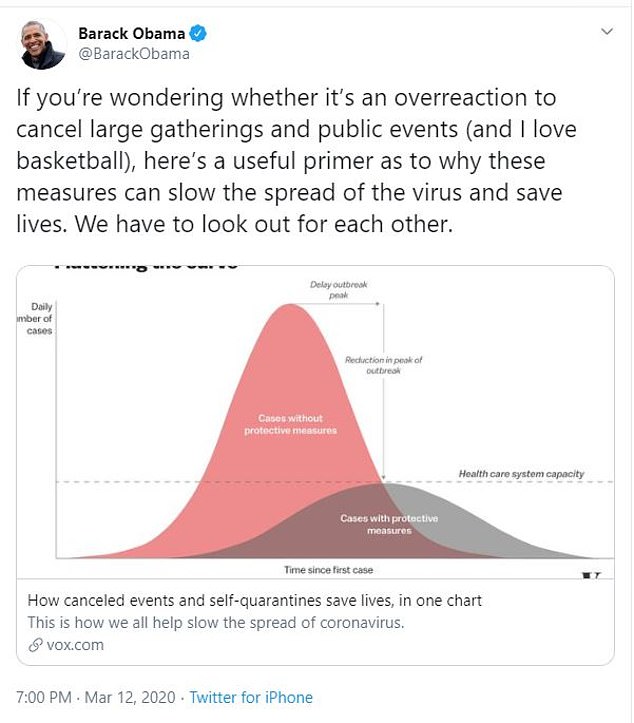634x723 pixels.
Task: Open the flattening-the-curve chart image
Action: tap(315, 422)
